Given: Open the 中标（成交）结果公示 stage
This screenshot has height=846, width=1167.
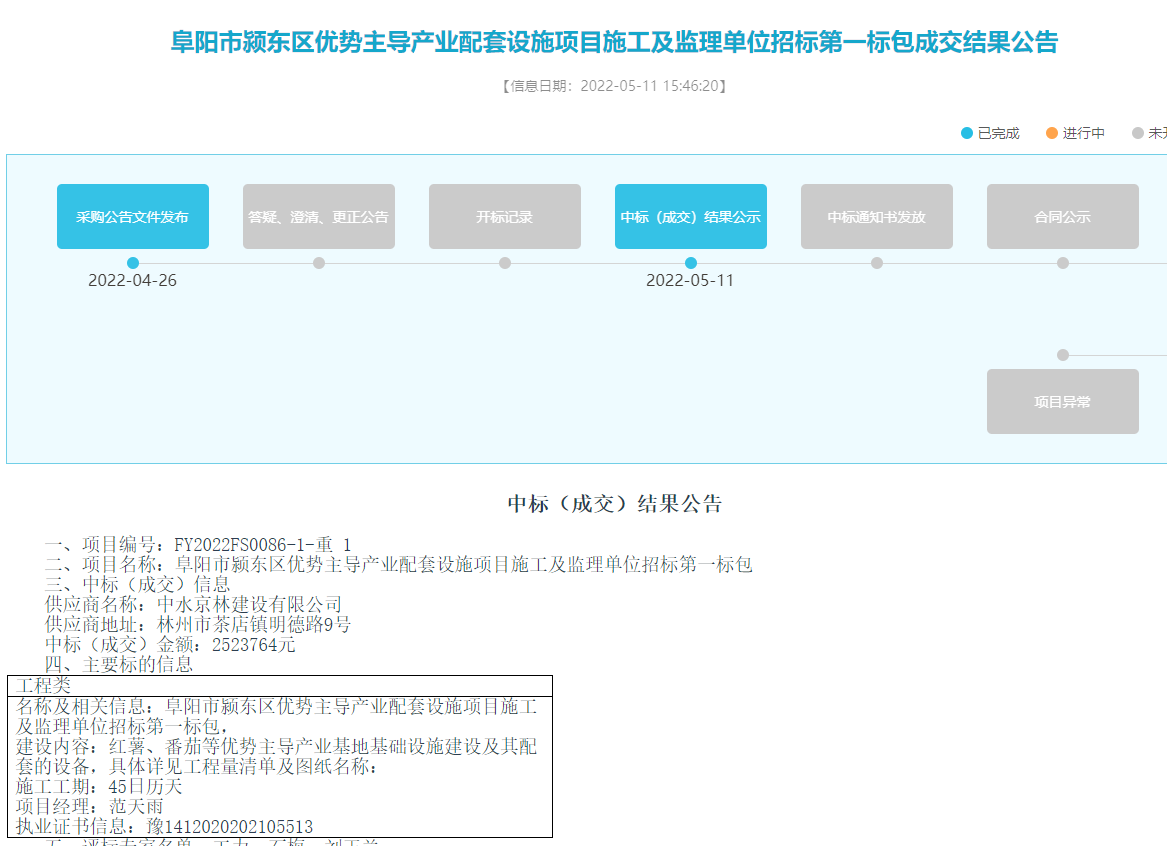Looking at the screenshot, I should coord(691,216).
